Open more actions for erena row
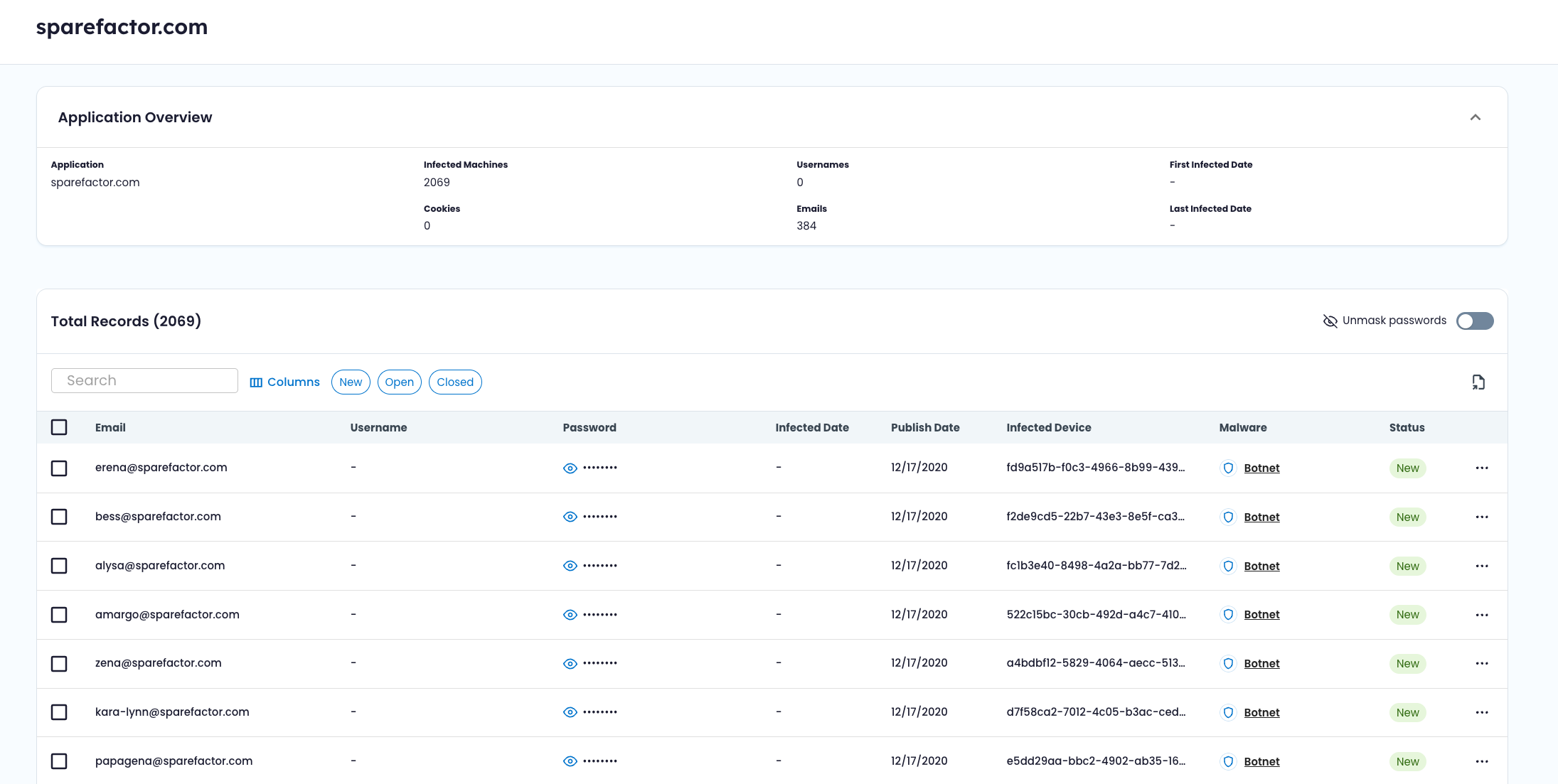1558x784 pixels. tap(1482, 468)
